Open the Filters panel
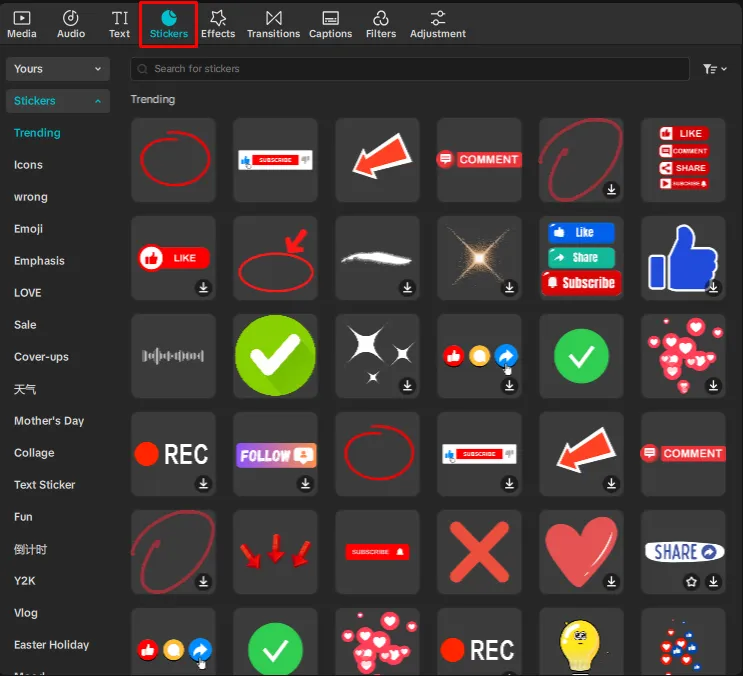This screenshot has width=743, height=676. click(x=380, y=24)
